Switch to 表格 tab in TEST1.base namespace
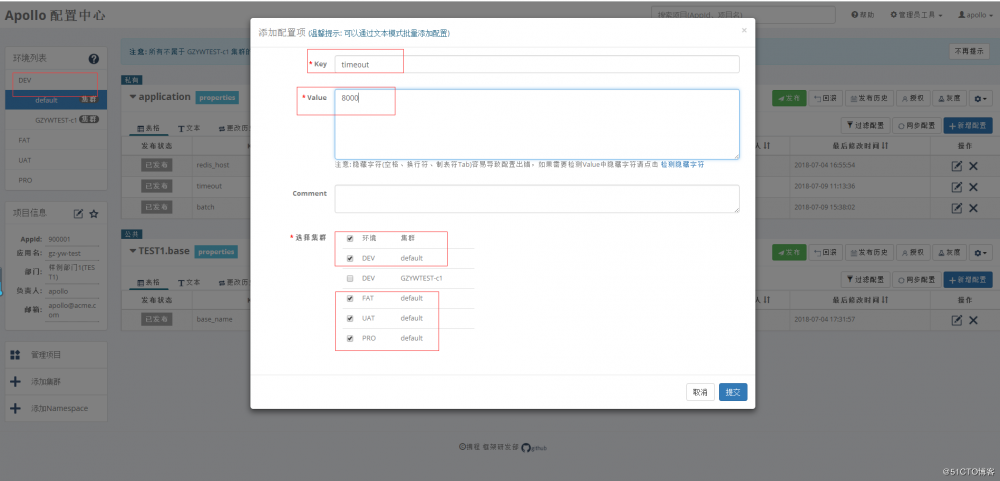Image resolution: width=1000 pixels, height=481 pixels. 149,283
